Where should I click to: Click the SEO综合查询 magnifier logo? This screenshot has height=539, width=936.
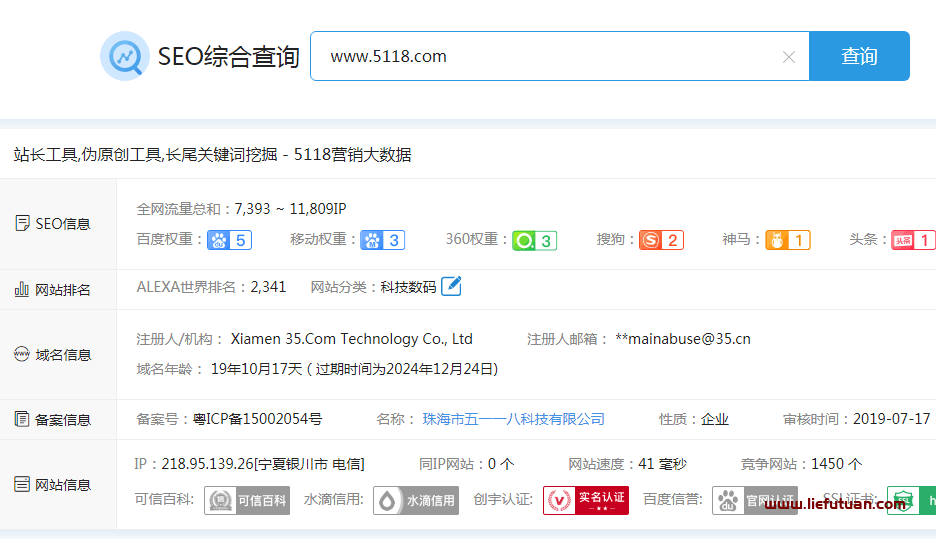[125, 56]
